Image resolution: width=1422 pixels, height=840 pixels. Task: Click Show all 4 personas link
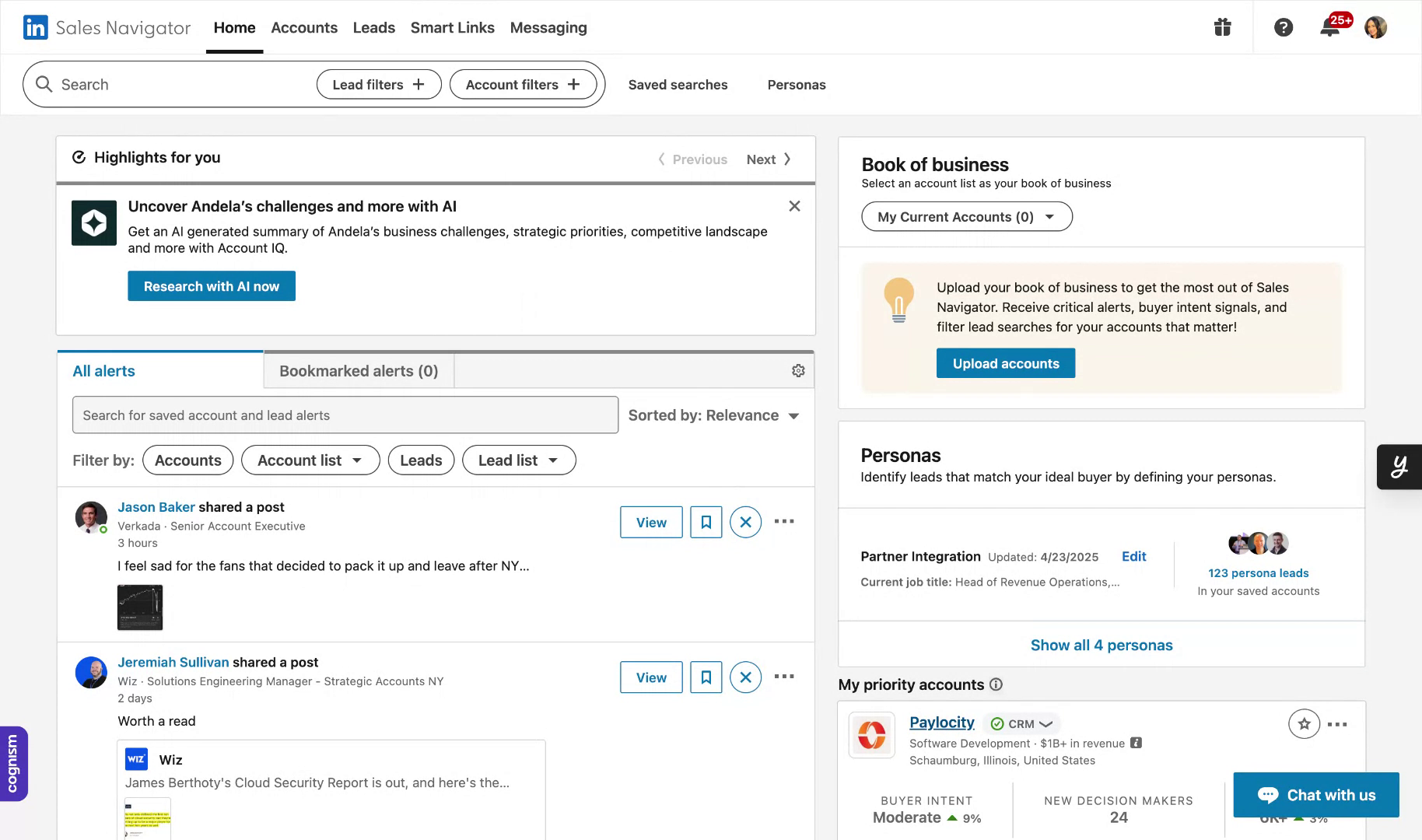pos(1101,645)
